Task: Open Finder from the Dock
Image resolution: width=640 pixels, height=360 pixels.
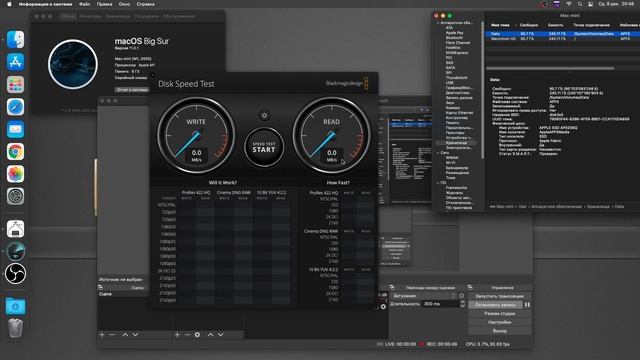Action: tap(16, 40)
